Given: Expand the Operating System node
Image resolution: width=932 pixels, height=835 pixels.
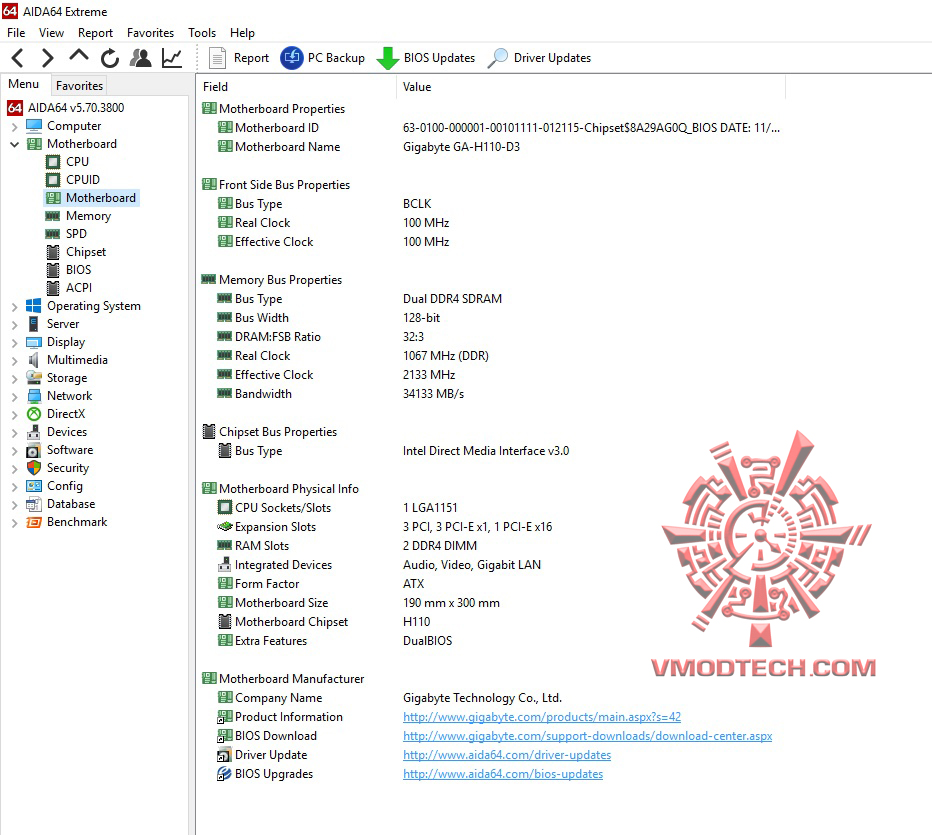Looking at the screenshot, I should 14,307.
